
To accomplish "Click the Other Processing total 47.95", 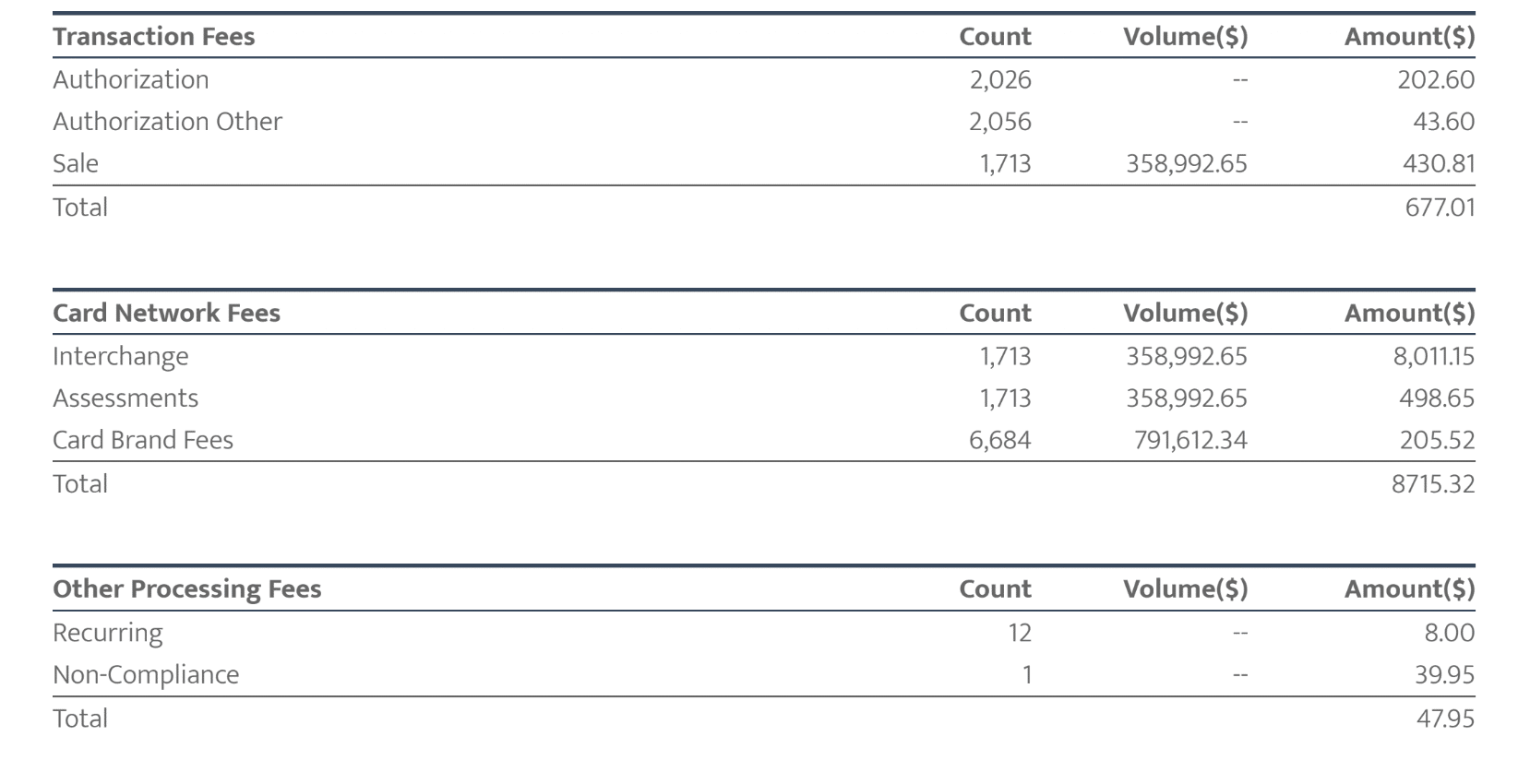I will [x=1445, y=719].
